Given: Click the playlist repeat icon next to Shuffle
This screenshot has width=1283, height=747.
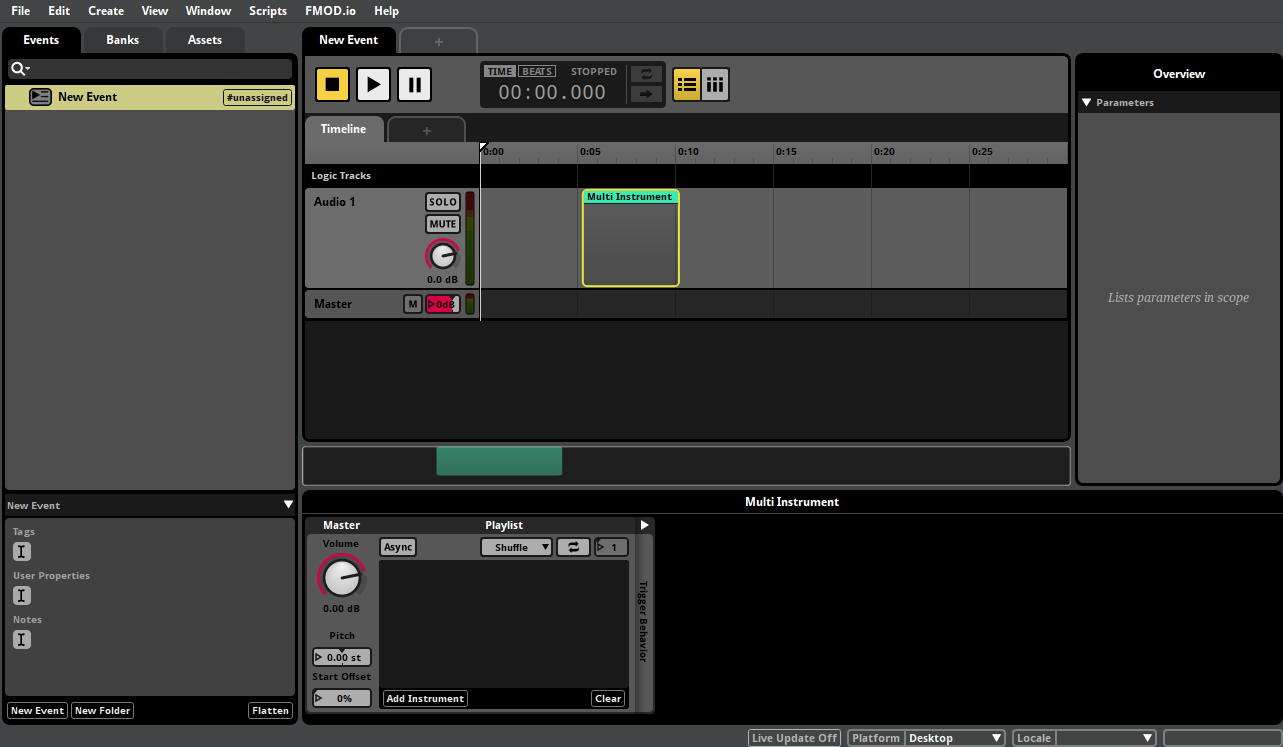Looking at the screenshot, I should coord(572,547).
